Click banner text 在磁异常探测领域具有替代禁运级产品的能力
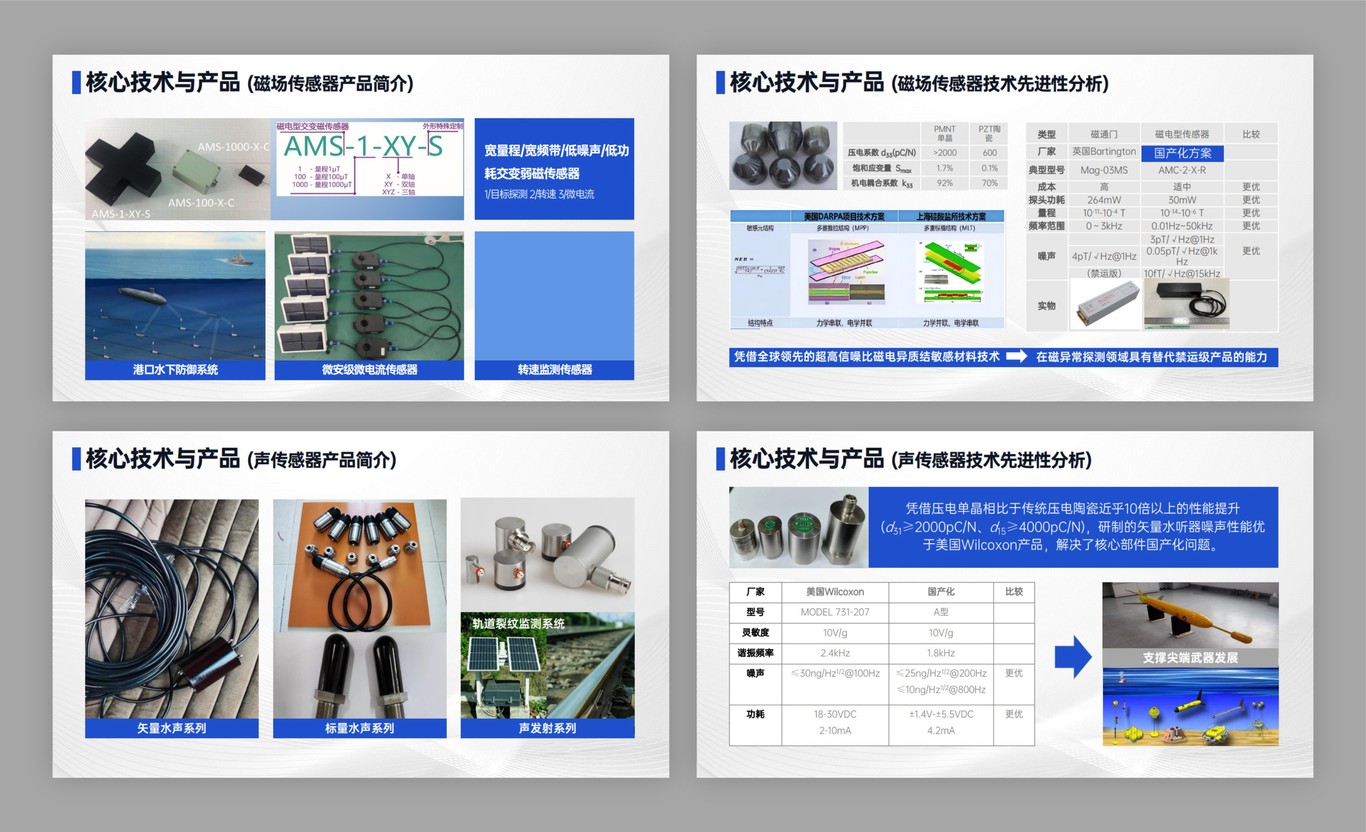This screenshot has width=1366, height=832. (1150, 356)
